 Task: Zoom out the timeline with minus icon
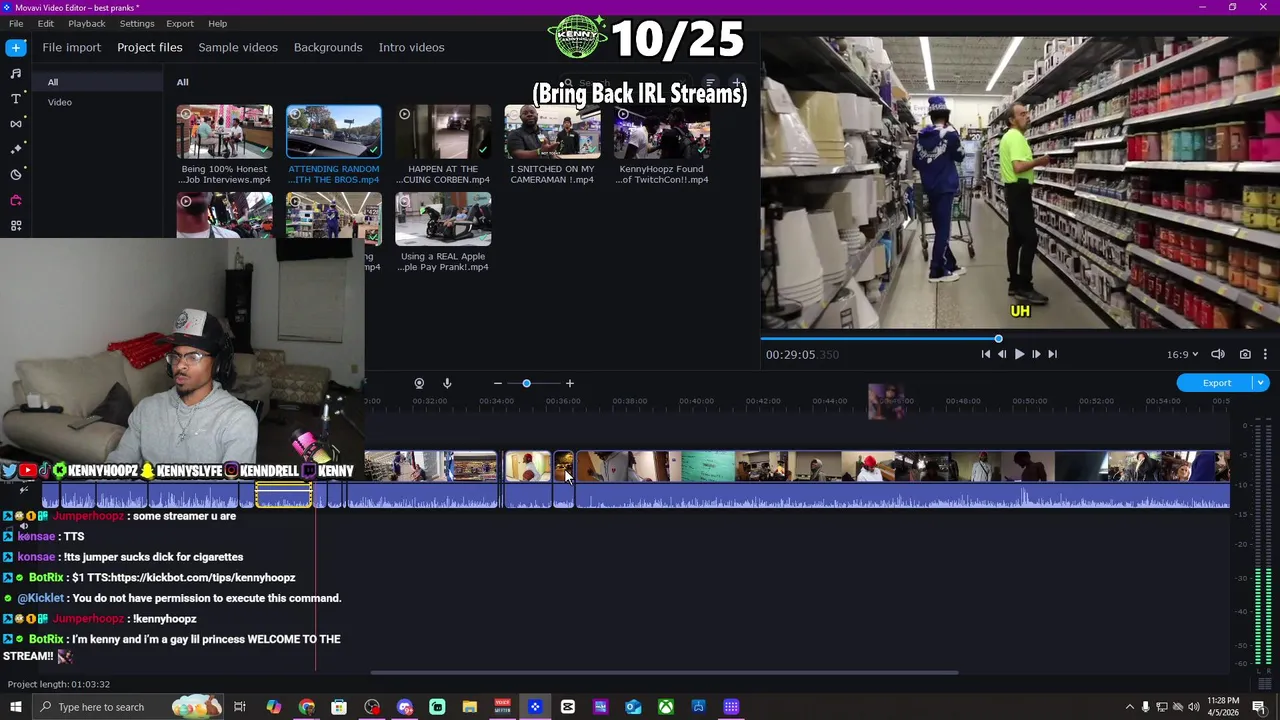(497, 383)
